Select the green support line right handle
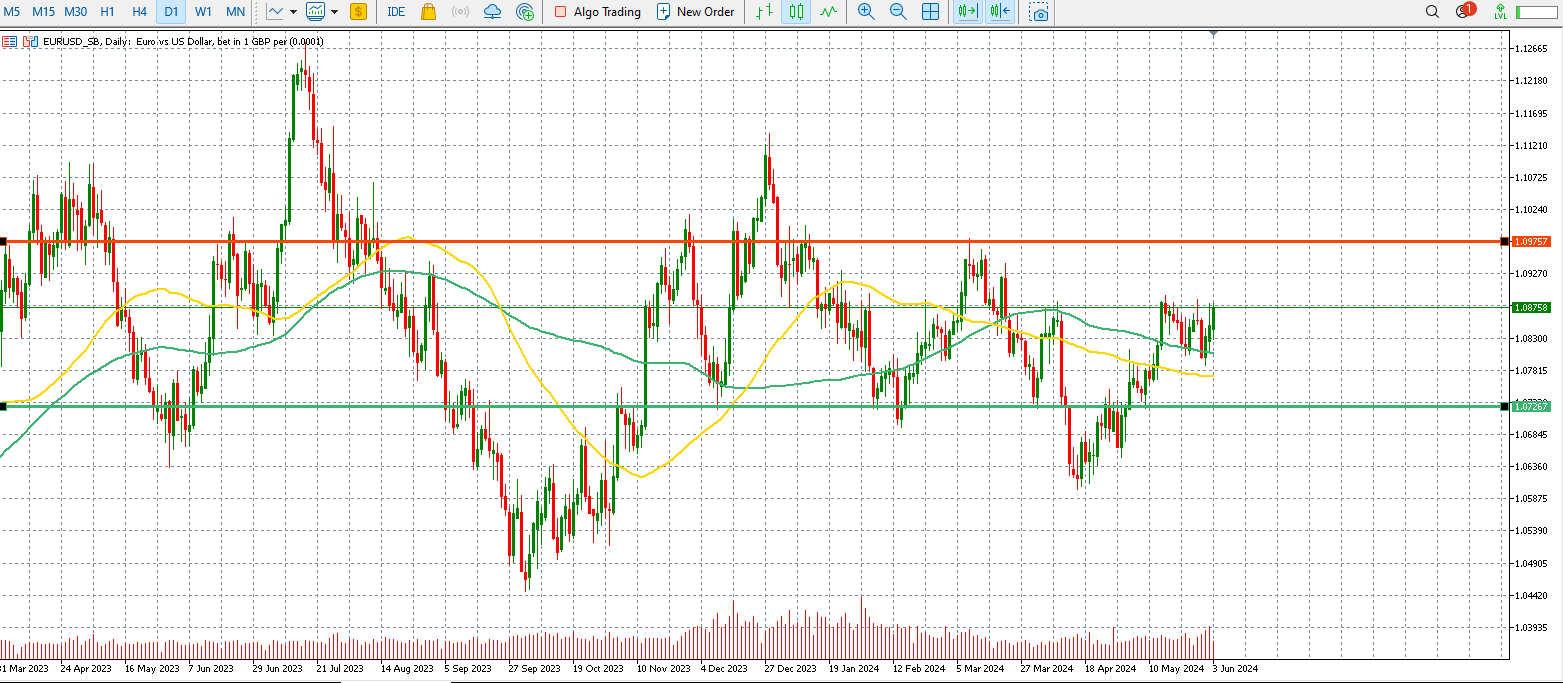1563x683 pixels. (x=1505, y=406)
